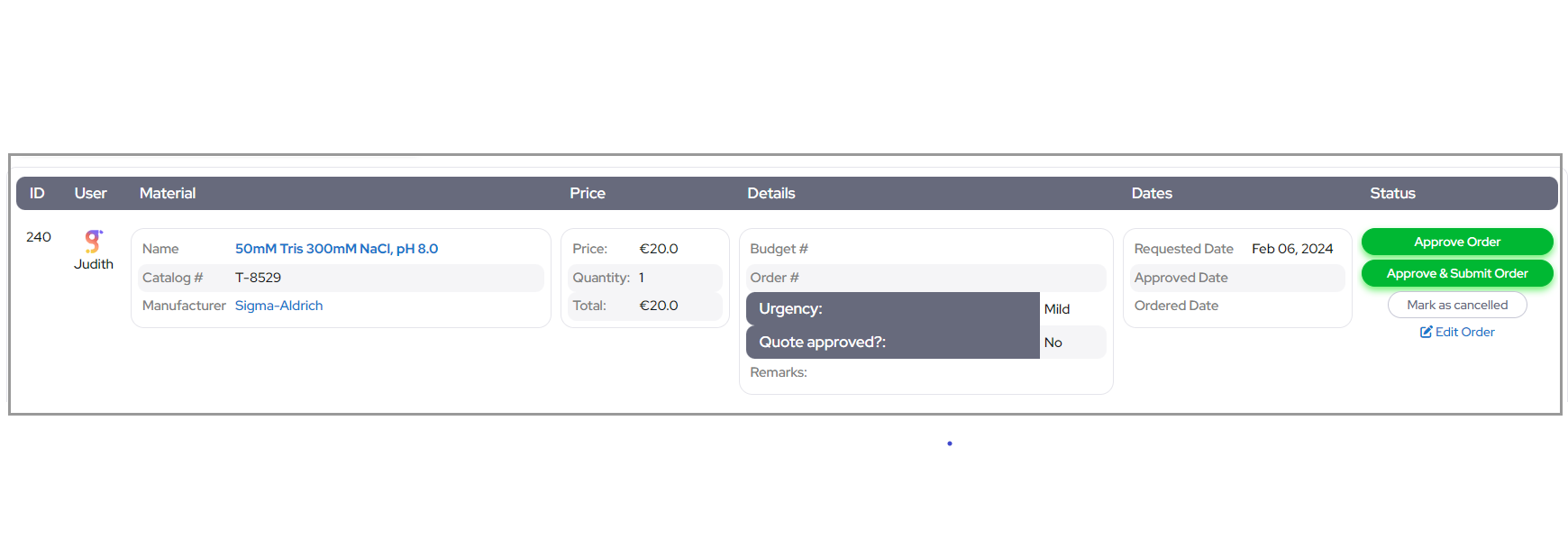Click the Dates column header
The height and width of the screenshot is (558, 1568).
pos(1151,193)
